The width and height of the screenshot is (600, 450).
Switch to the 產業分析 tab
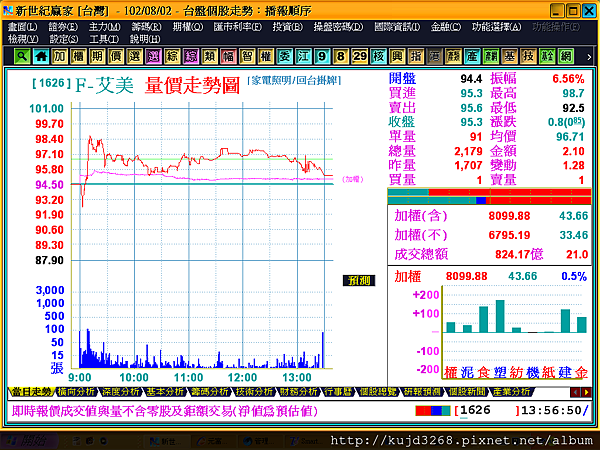point(512,392)
